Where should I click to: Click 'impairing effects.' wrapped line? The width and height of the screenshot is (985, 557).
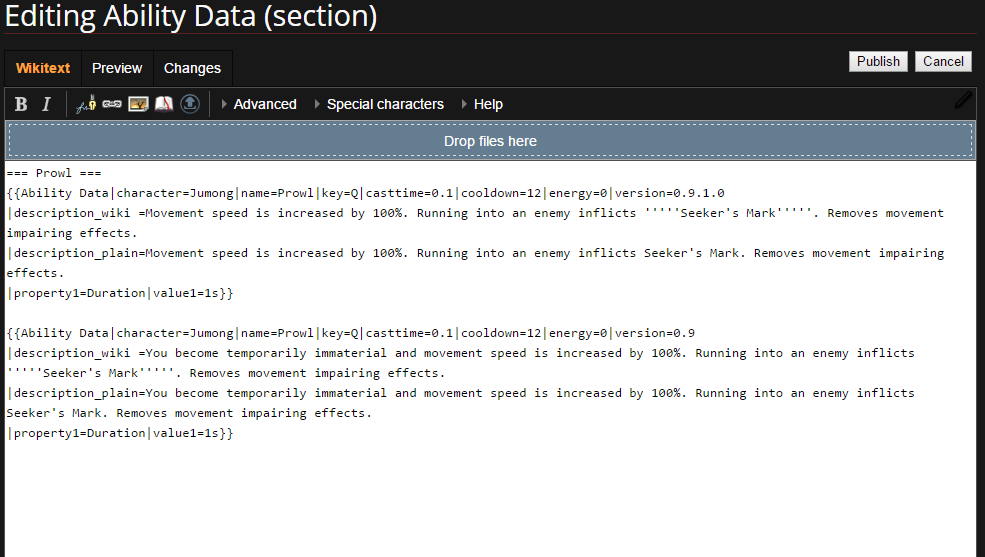(72, 233)
